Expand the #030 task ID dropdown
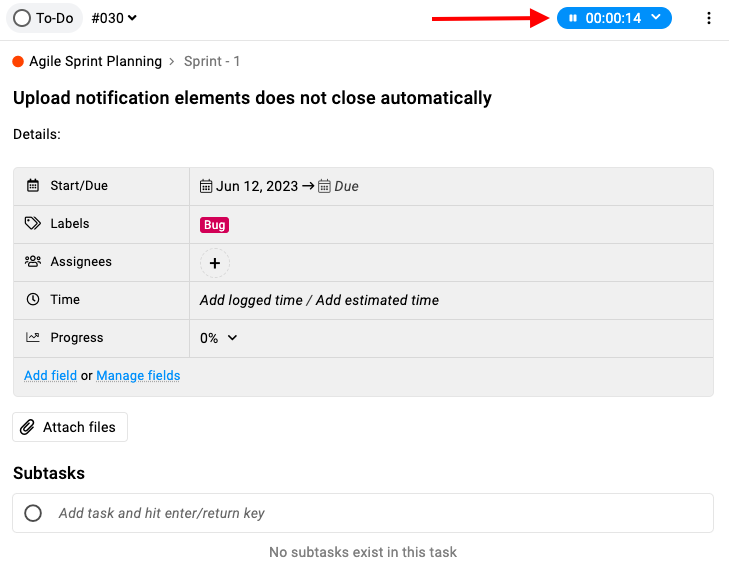The image size is (729, 574). (114, 18)
